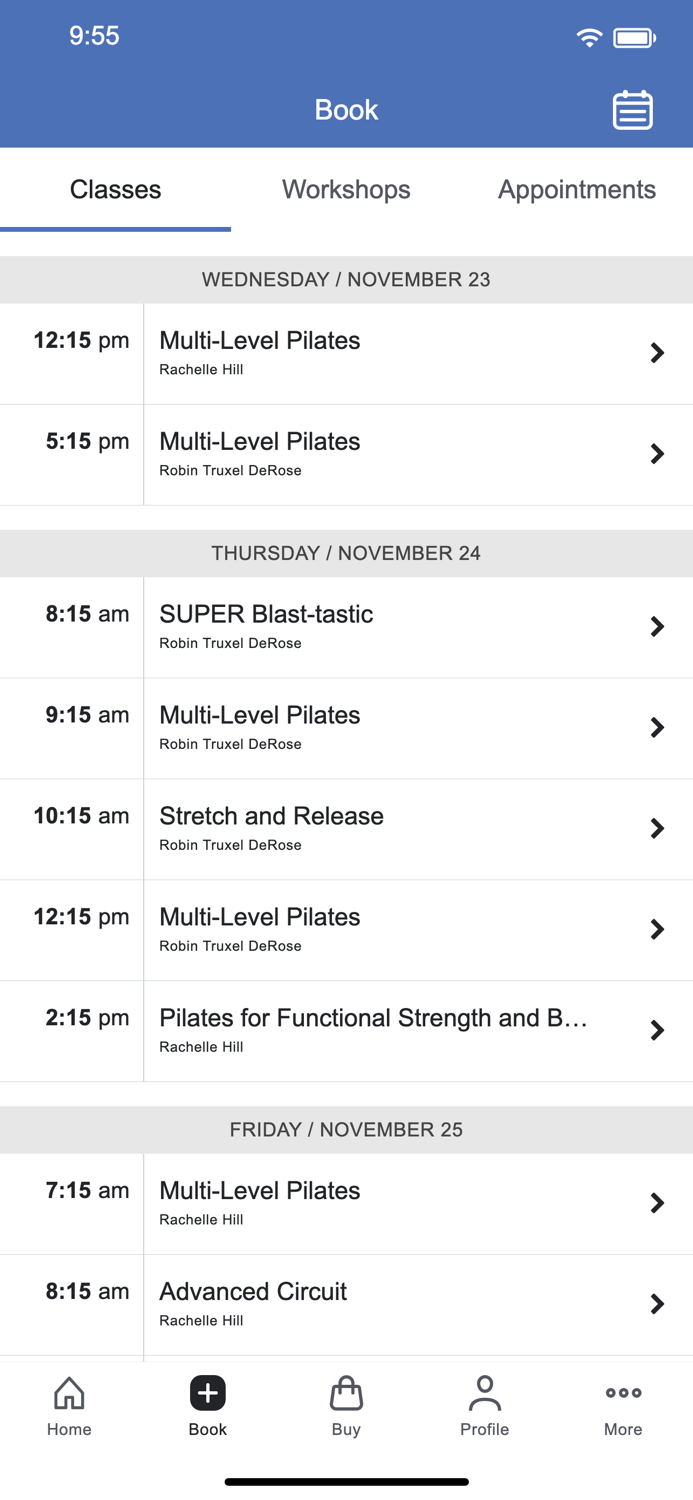This screenshot has width=693, height=1500.
Task: Open the More menu icon
Action: point(622,1393)
